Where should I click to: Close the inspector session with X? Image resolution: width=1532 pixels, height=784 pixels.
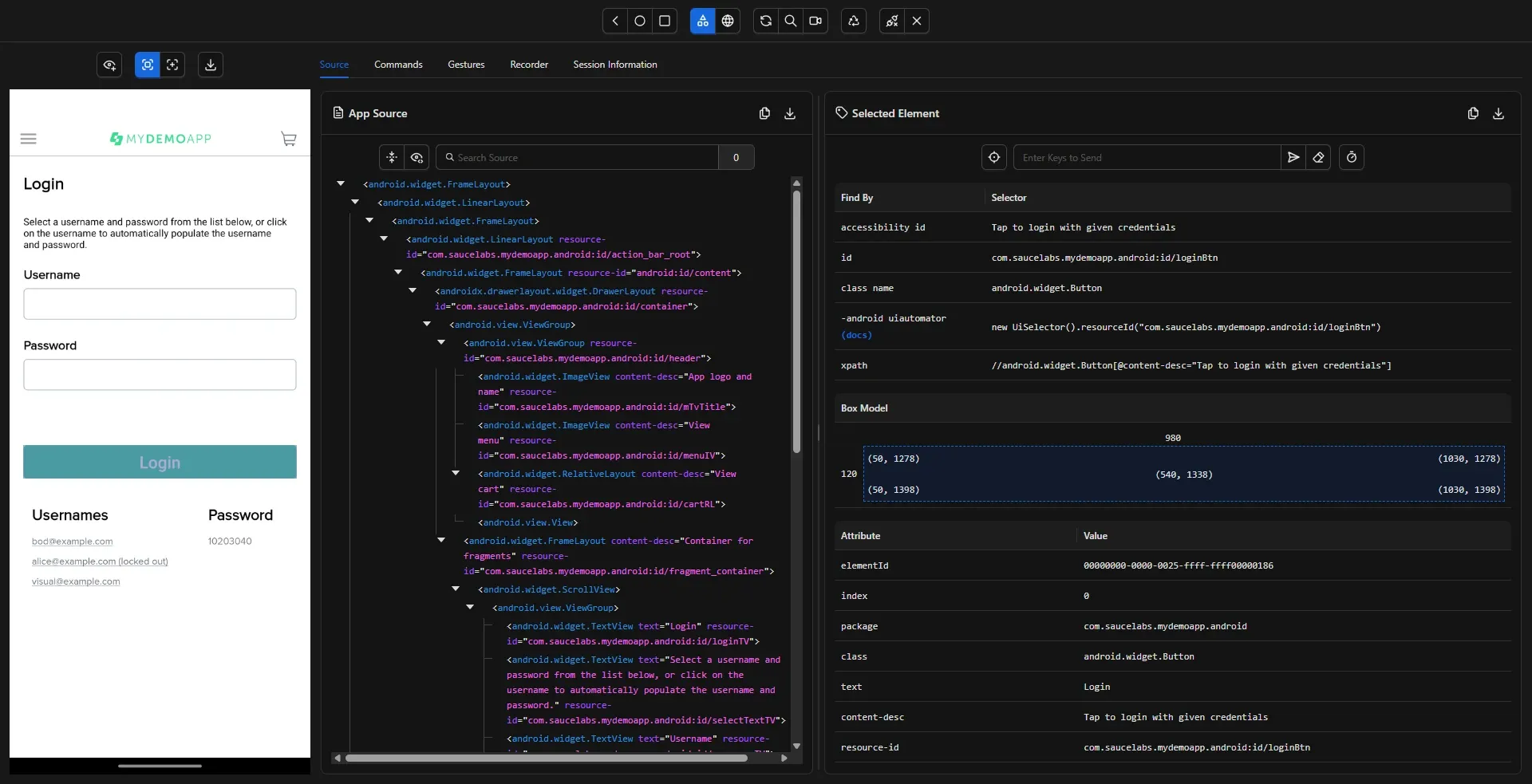click(x=917, y=21)
